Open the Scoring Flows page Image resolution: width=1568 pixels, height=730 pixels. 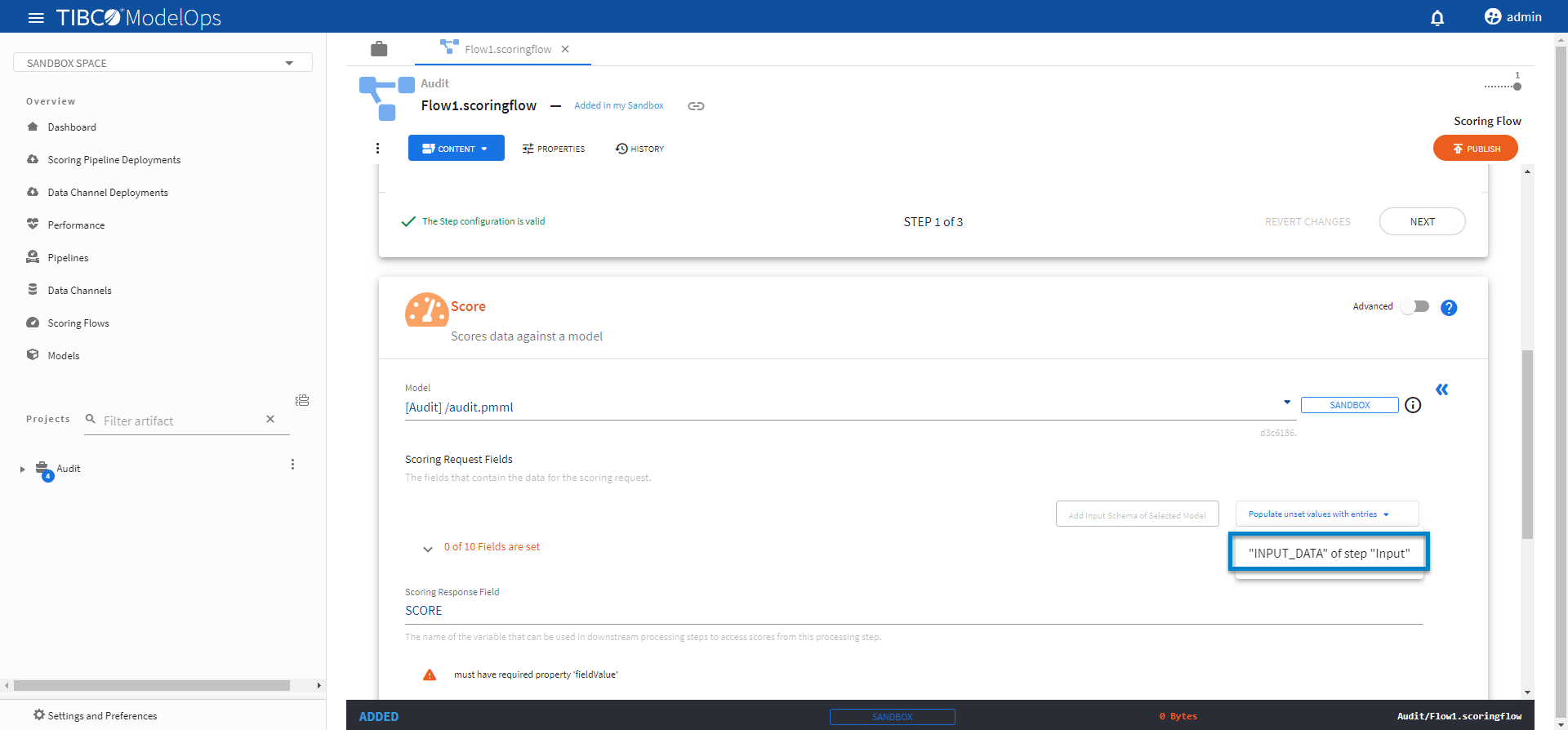point(78,323)
